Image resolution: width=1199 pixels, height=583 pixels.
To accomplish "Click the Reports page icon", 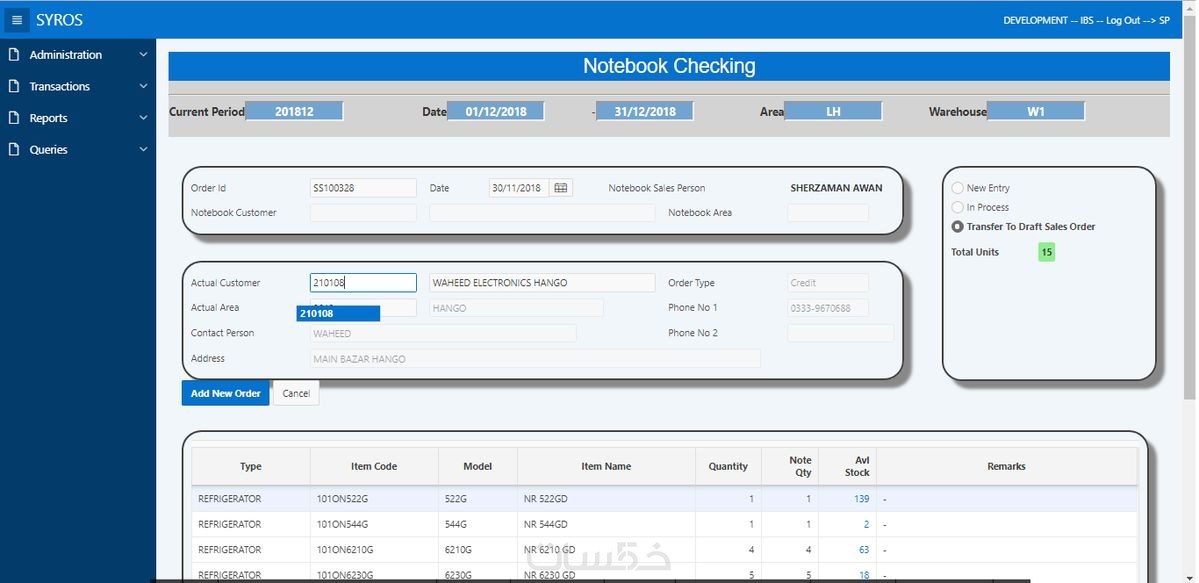I will pyautogui.click(x=14, y=118).
